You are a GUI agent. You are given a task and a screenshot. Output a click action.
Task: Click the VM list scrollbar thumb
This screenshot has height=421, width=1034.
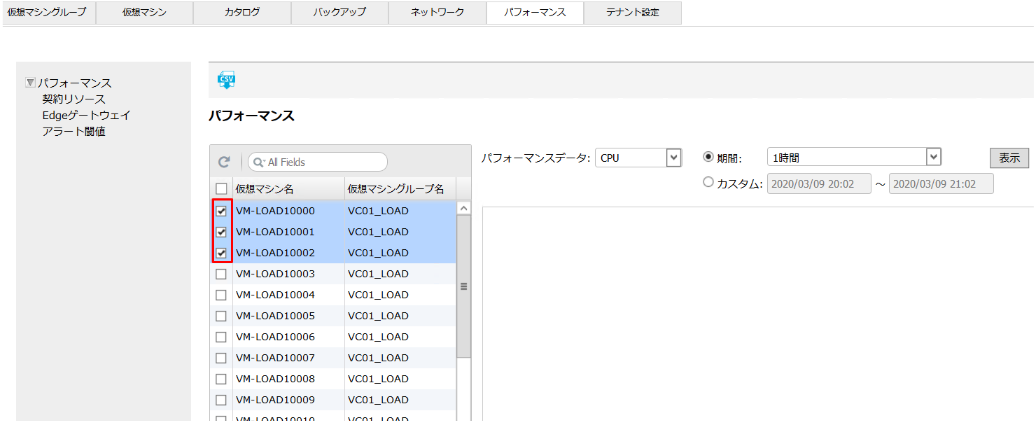[463, 286]
